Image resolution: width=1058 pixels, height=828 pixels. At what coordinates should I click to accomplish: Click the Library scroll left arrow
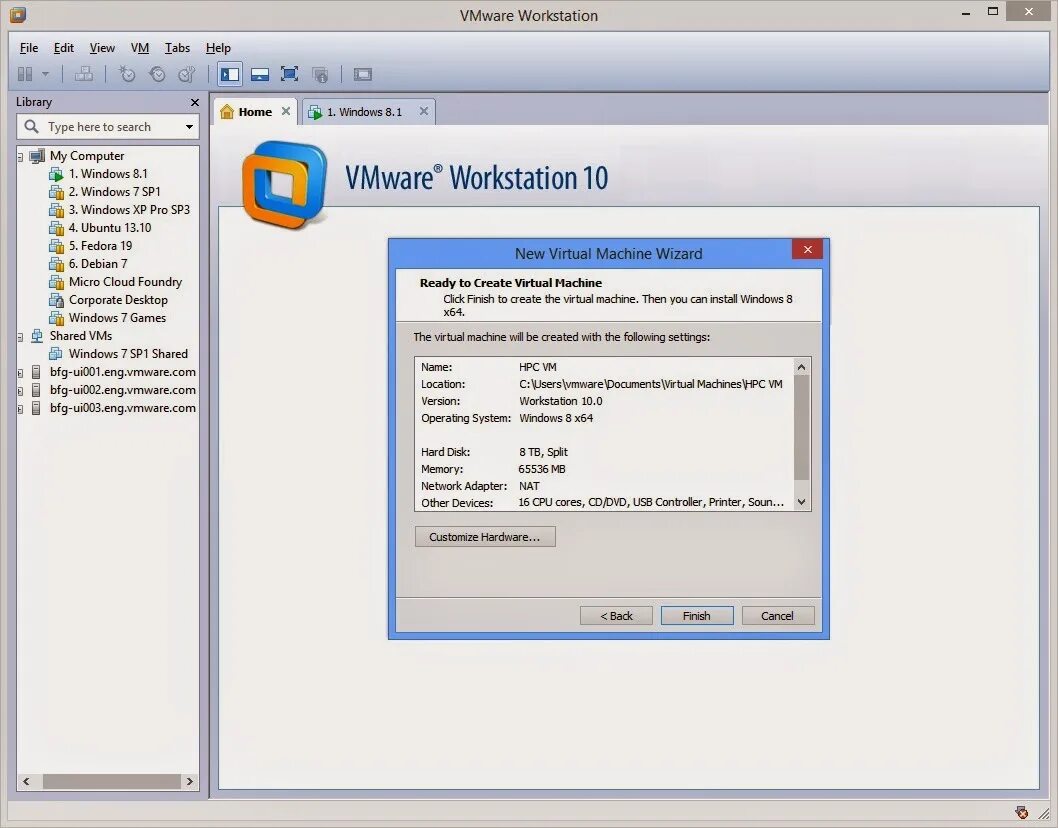tap(26, 781)
